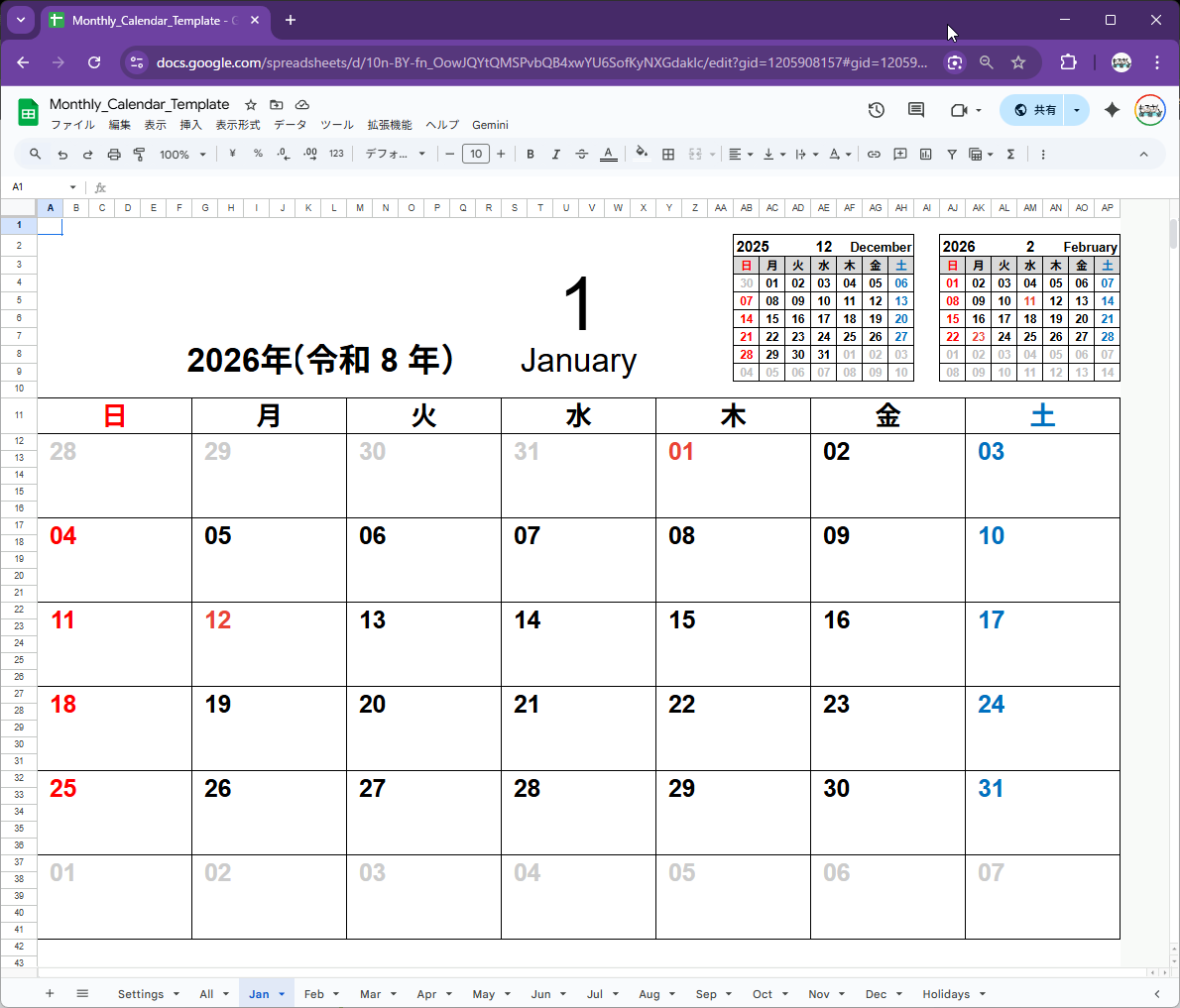The width and height of the screenshot is (1180, 1008).
Task: Toggle italic formatting
Action: (x=556, y=154)
